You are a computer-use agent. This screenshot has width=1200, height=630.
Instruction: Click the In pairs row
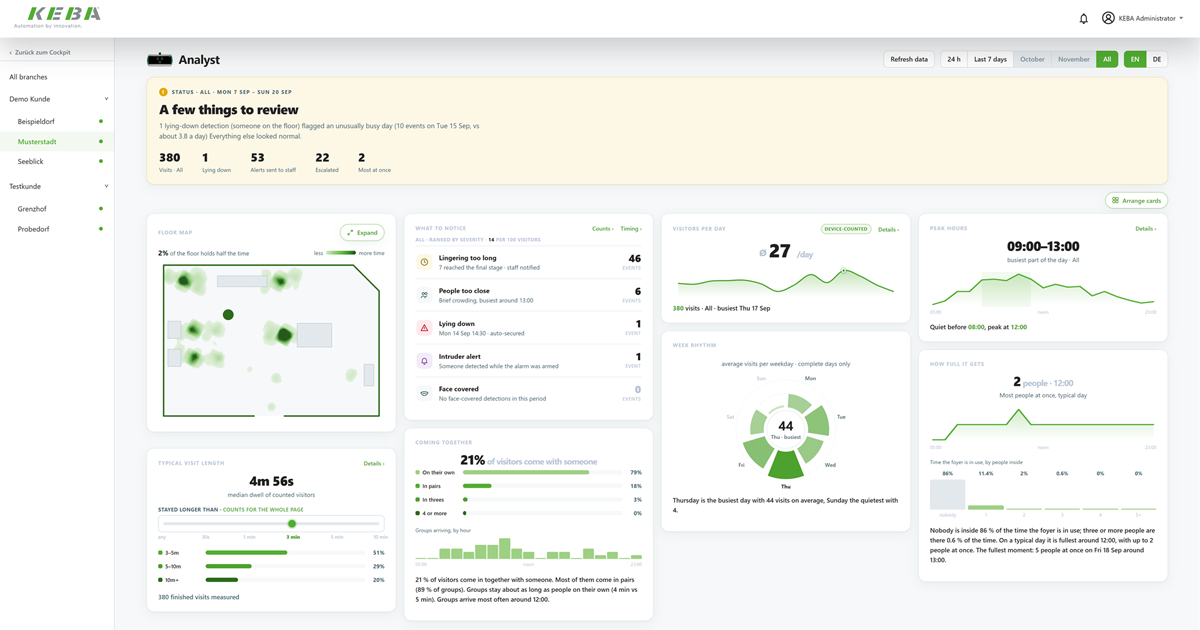coord(528,485)
